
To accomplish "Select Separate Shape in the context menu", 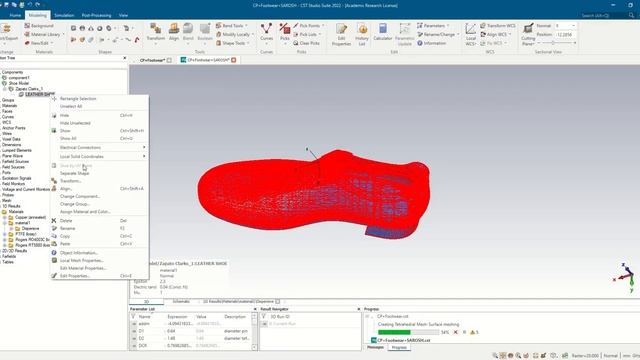I will (99, 173).
